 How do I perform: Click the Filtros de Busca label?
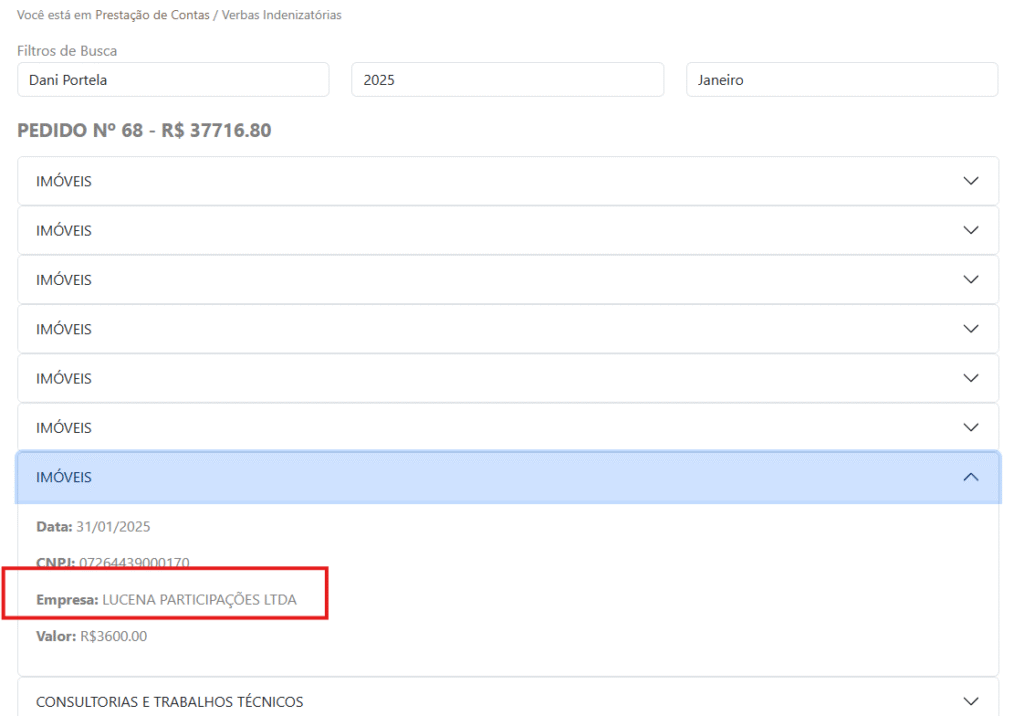tap(67, 50)
